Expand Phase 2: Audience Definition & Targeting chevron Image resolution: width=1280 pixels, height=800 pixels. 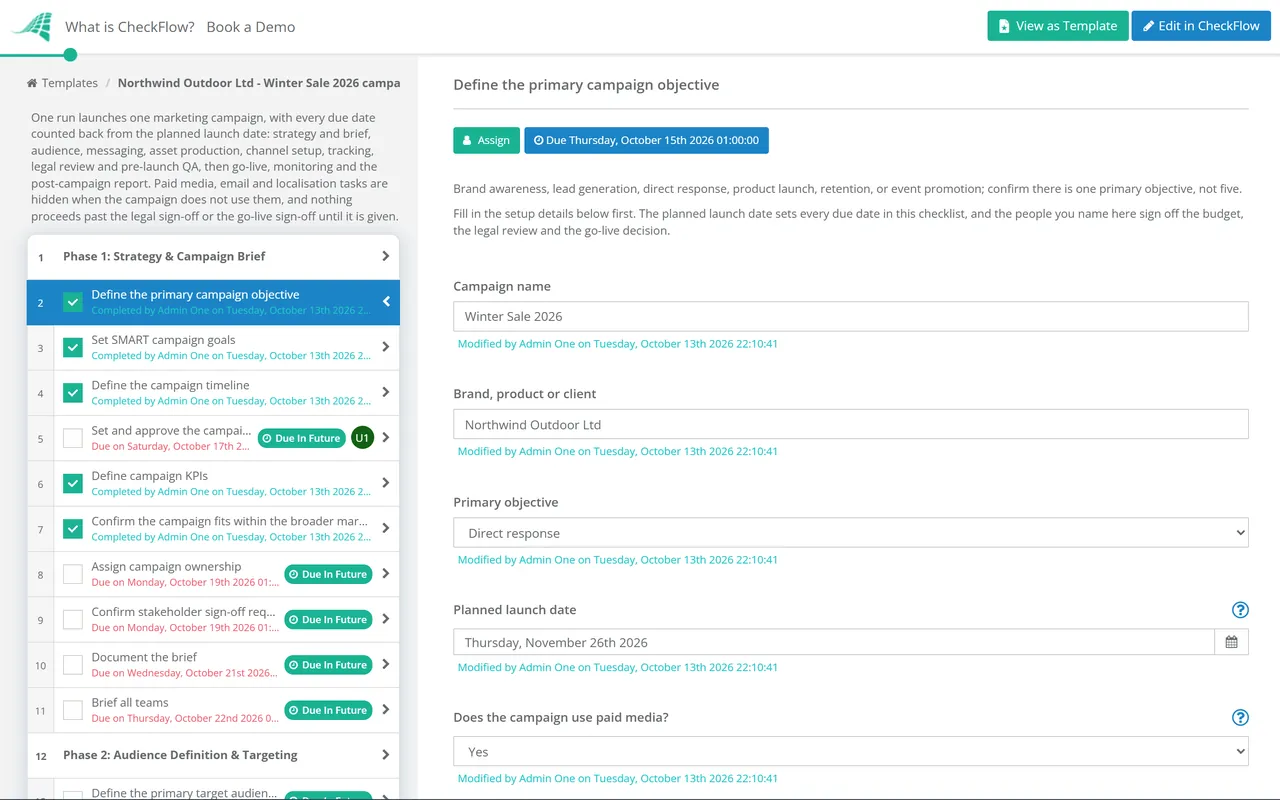coord(385,755)
